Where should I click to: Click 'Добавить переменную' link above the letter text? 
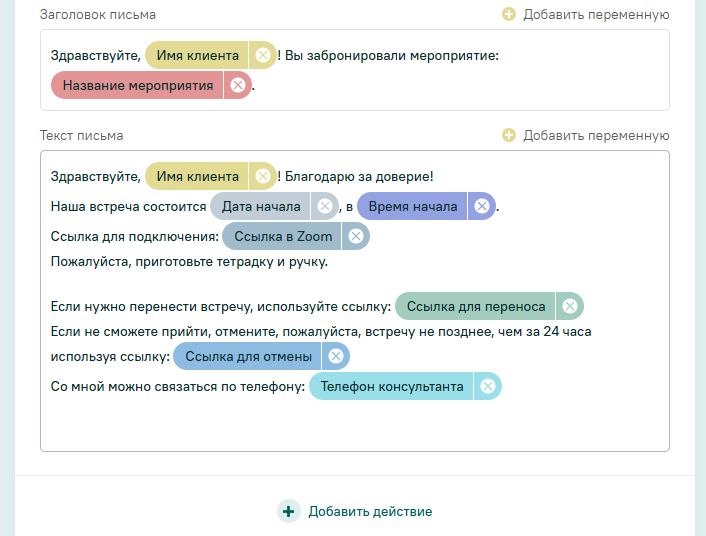tap(596, 135)
